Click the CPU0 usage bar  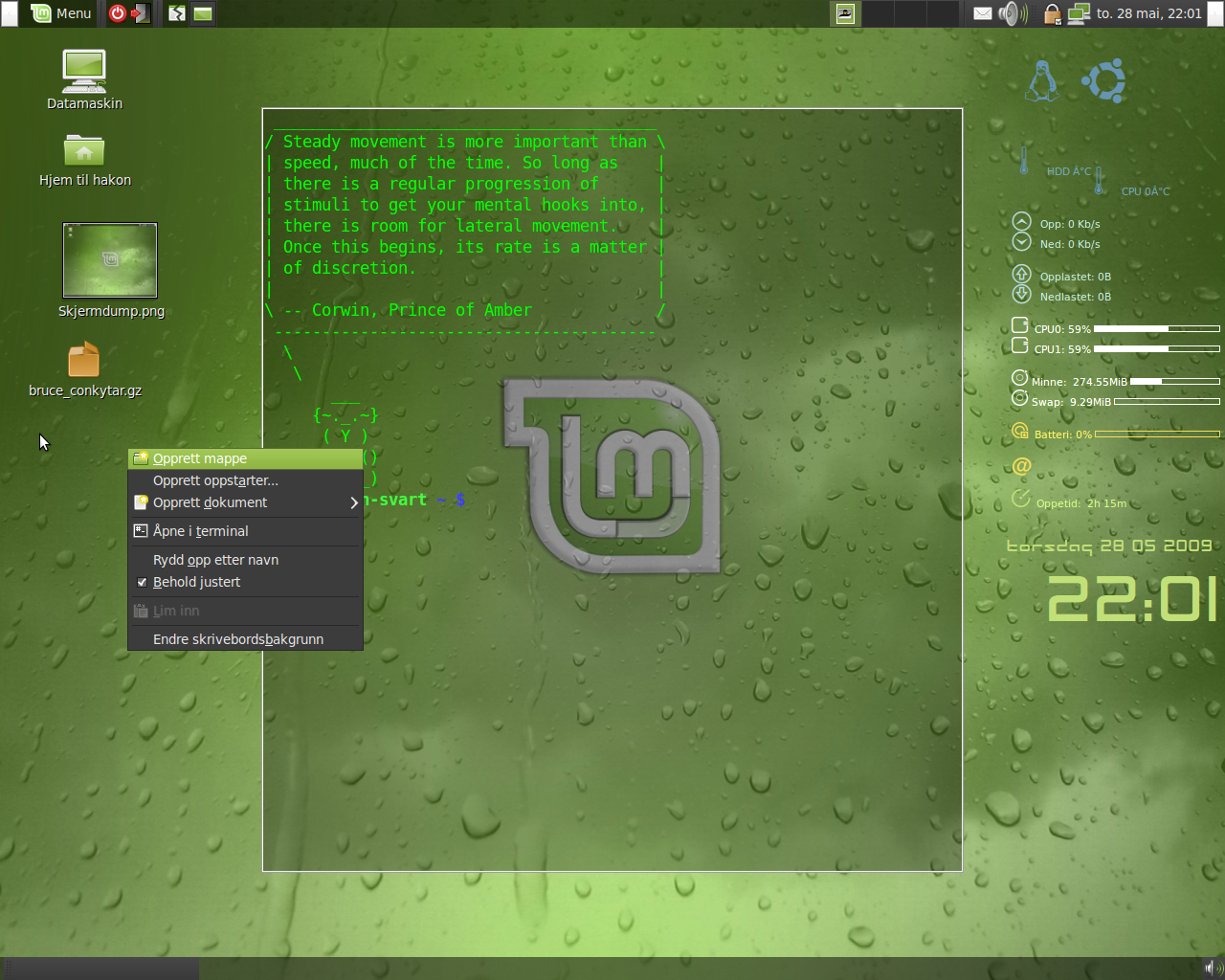1157,328
